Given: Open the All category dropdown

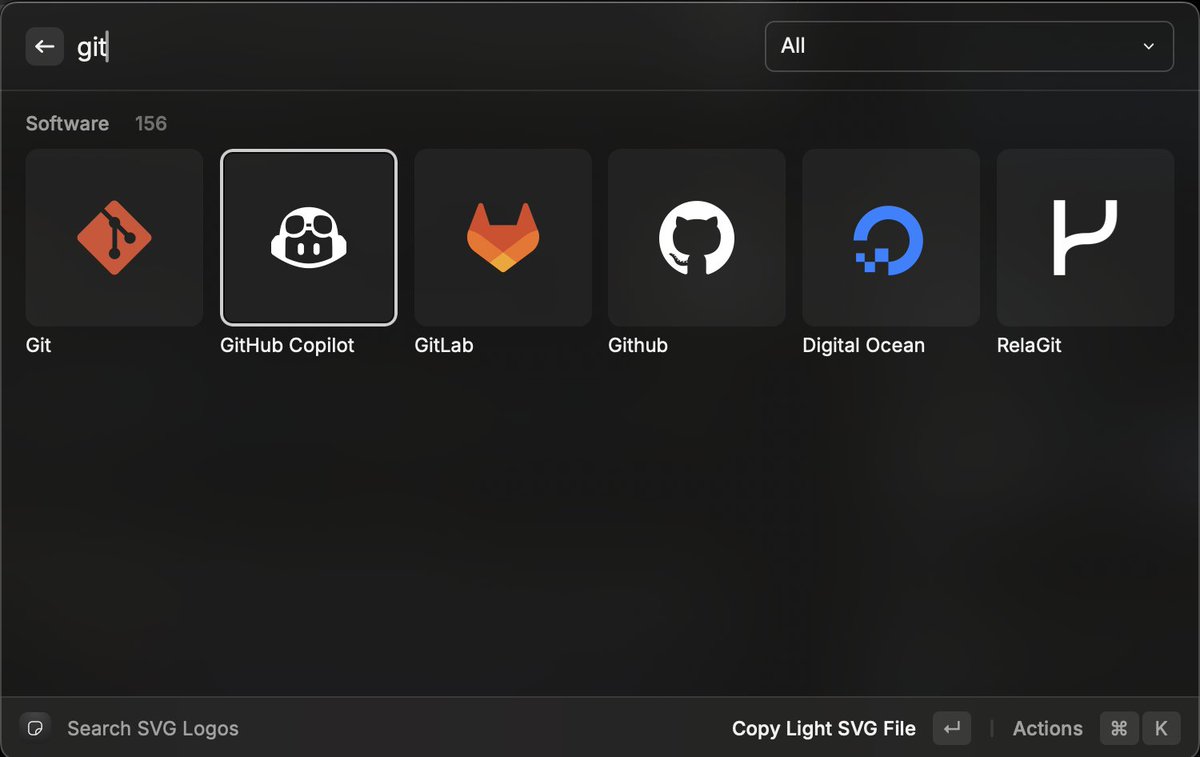Looking at the screenshot, I should click(969, 46).
